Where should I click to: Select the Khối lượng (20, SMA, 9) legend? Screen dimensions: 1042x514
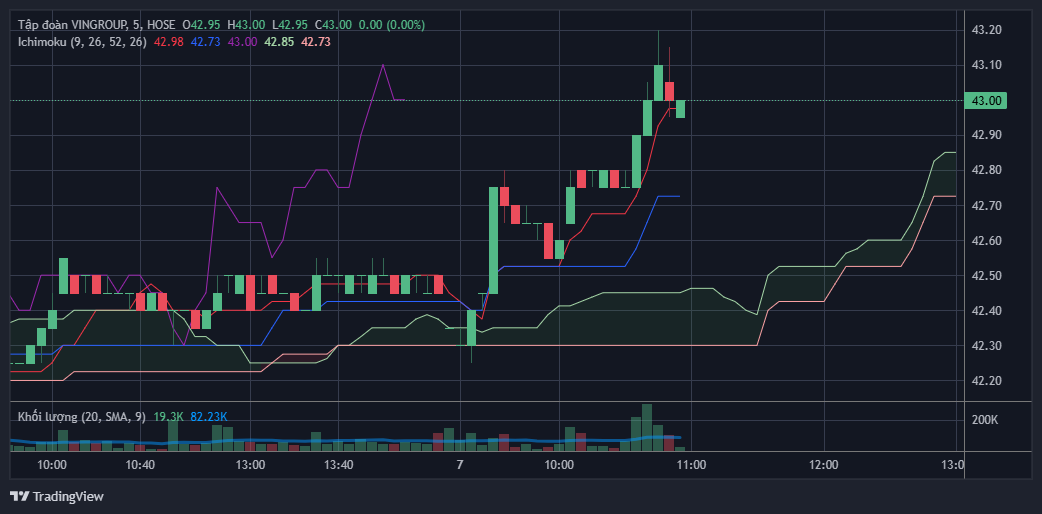click(x=82, y=417)
